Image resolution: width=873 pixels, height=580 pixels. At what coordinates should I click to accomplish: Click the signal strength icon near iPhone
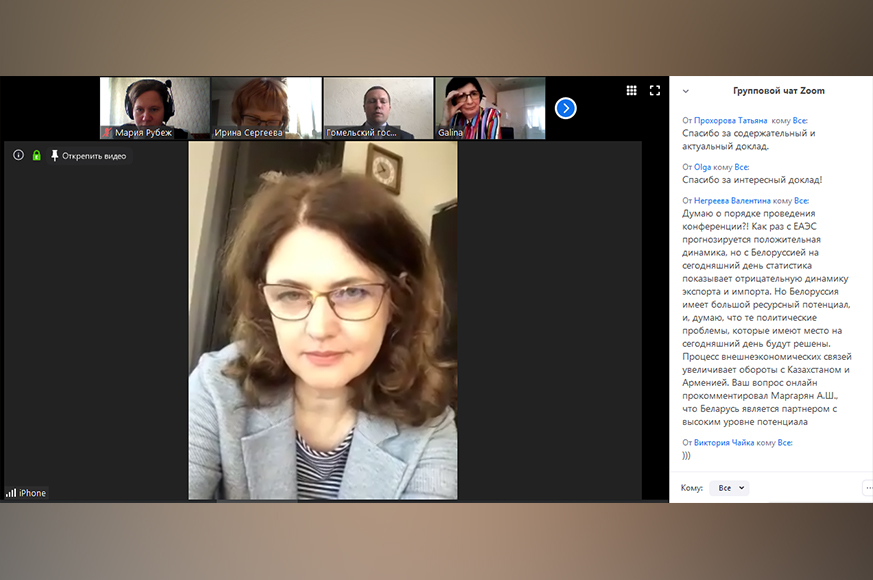[11, 493]
